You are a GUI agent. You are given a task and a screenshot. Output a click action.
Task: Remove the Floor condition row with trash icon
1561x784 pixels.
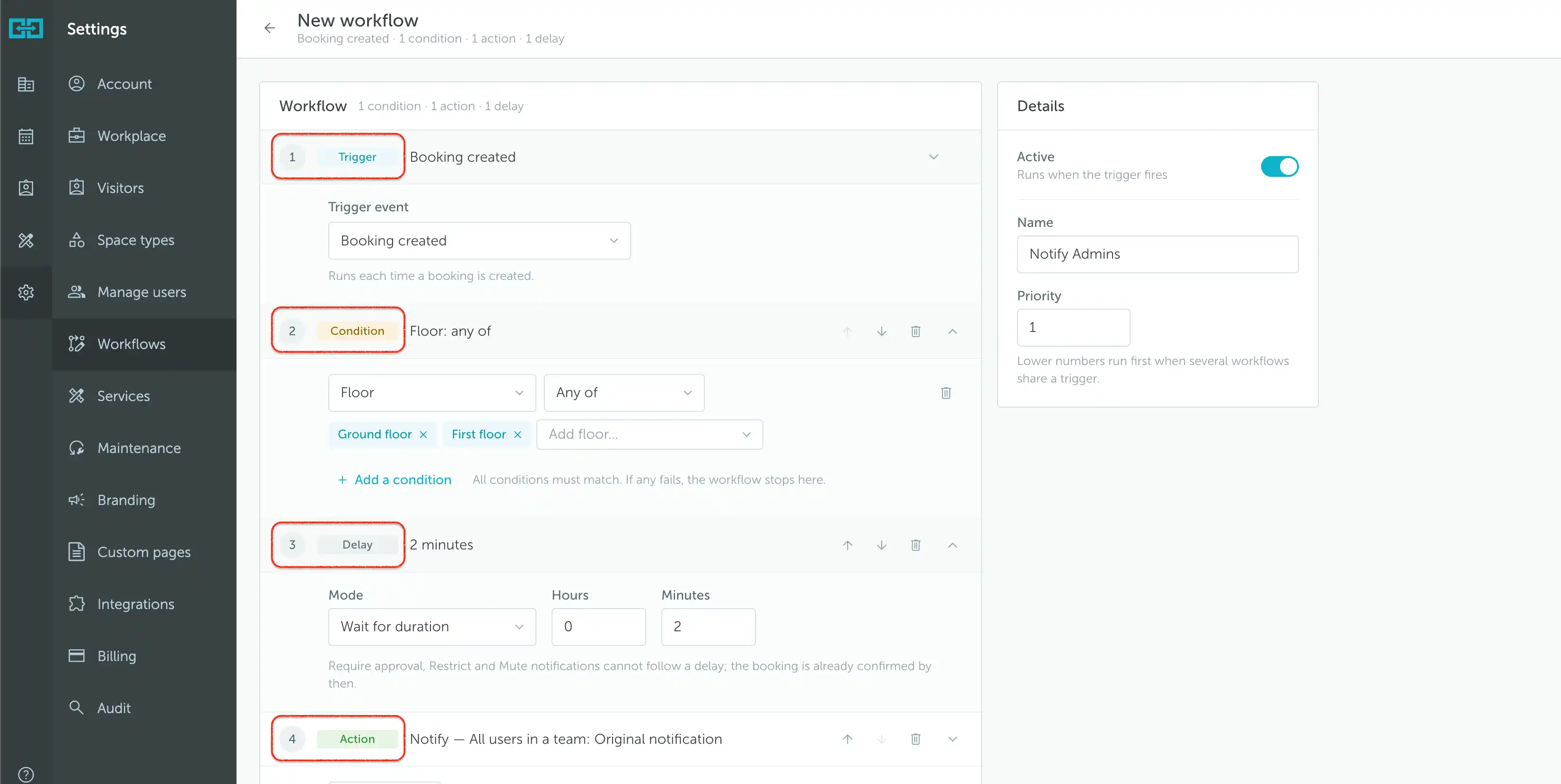click(x=946, y=392)
